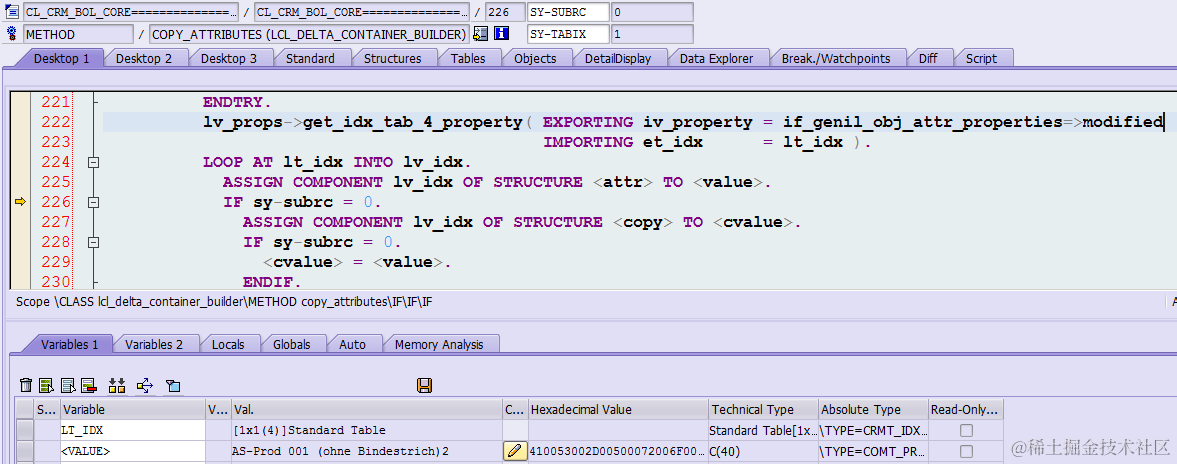Image resolution: width=1177 pixels, height=464 pixels.
Task: Click the select-all corner cell of variables table
Action: (25, 410)
